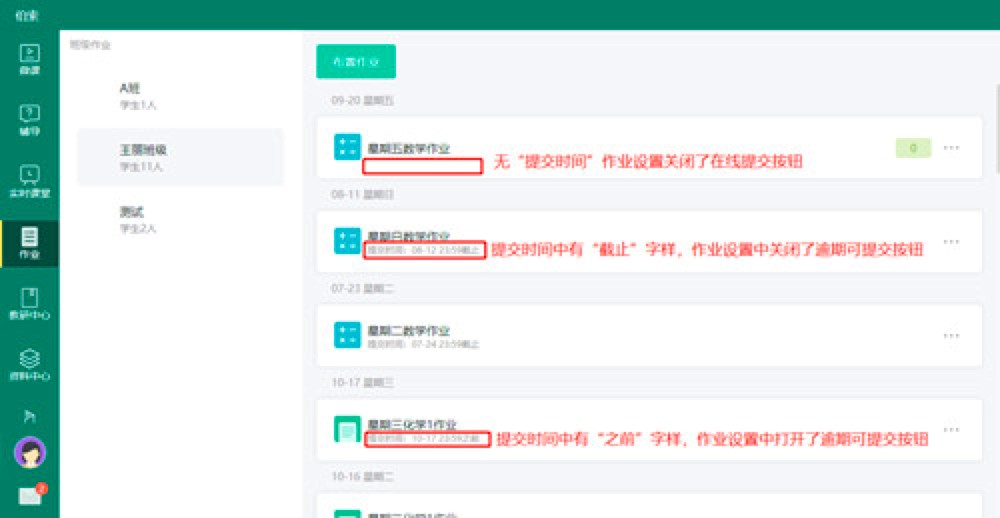Open more options for 星期五数学作业

pyautogui.click(x=951, y=147)
